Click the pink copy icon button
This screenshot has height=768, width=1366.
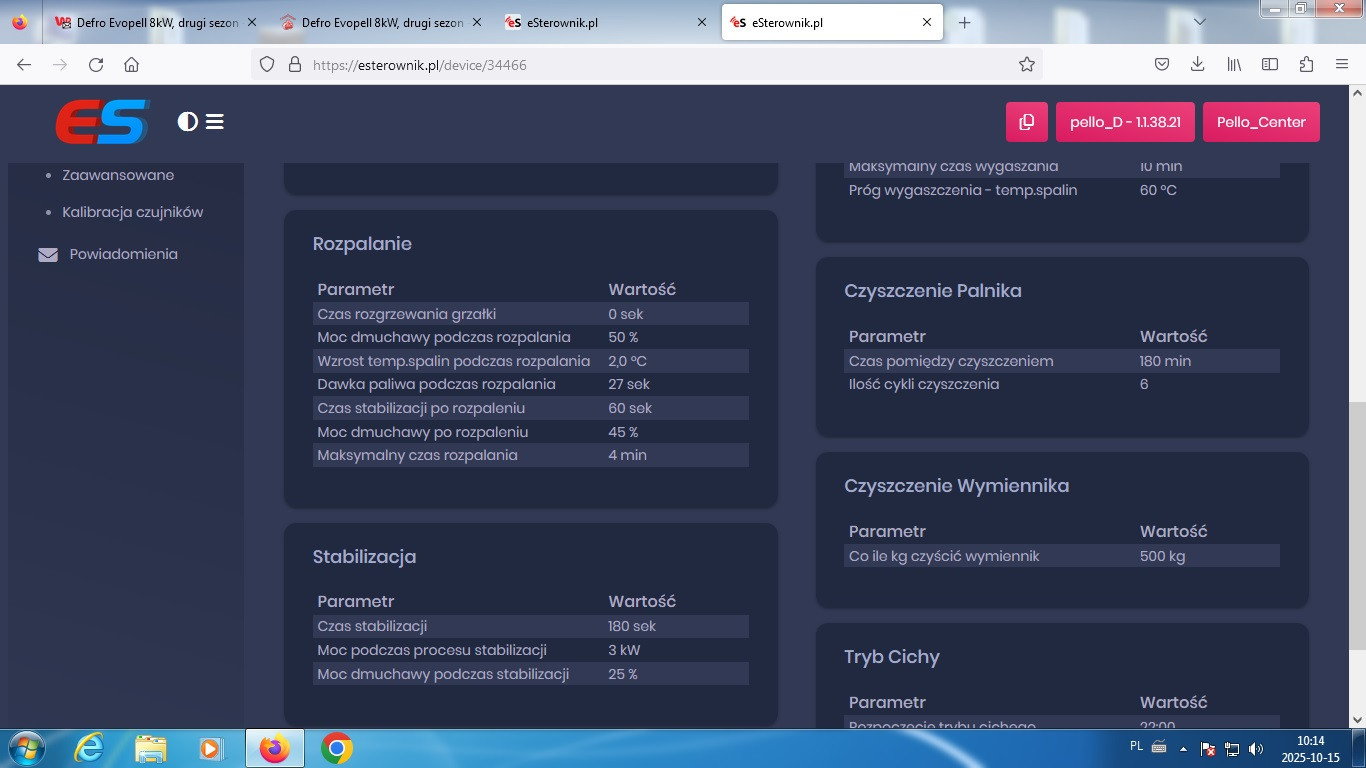[x=1026, y=122]
